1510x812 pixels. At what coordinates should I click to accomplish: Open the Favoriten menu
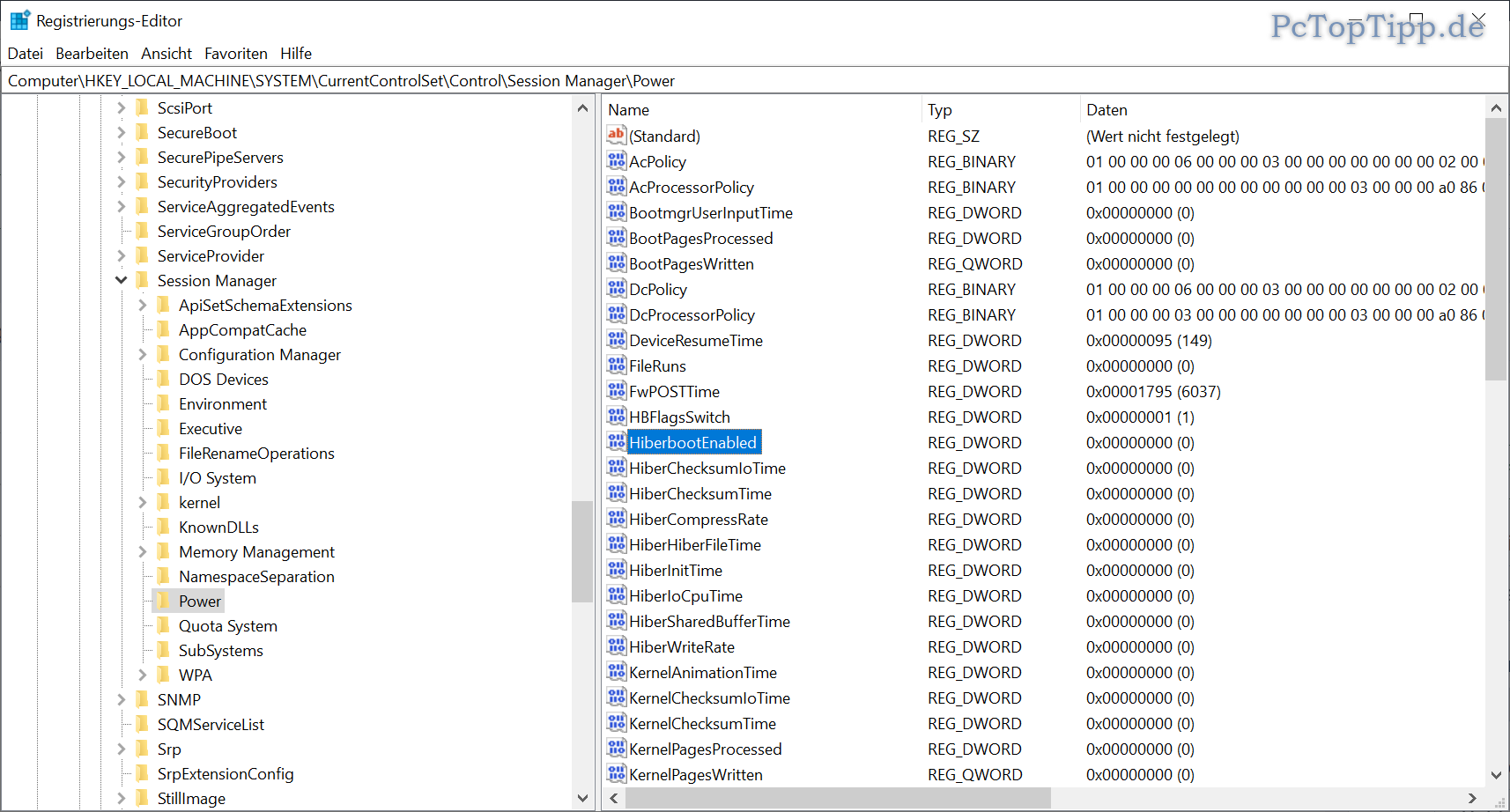tap(236, 54)
